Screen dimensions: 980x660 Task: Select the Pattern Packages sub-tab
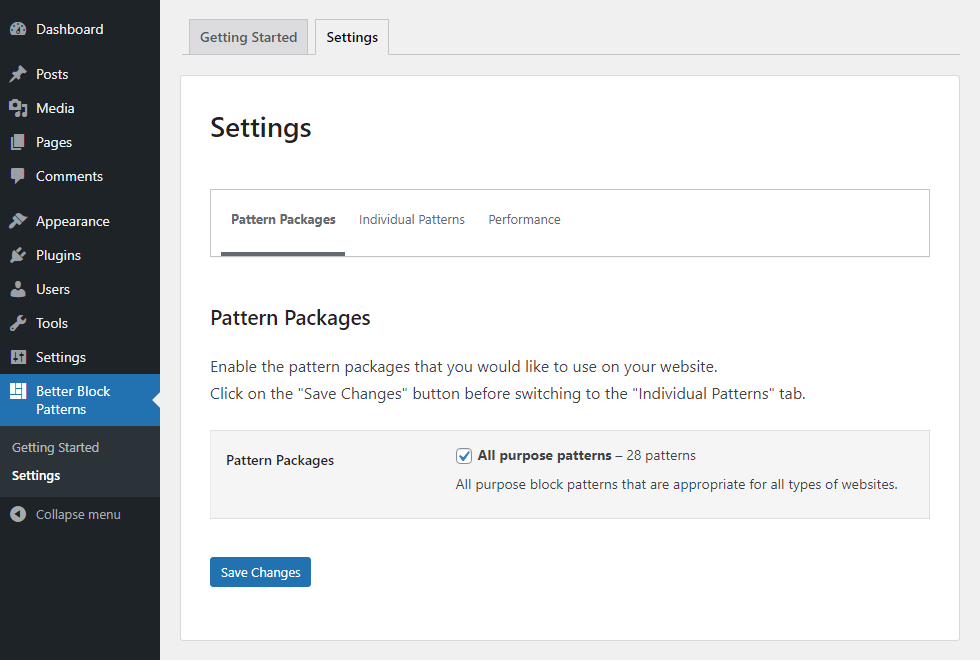pos(283,219)
